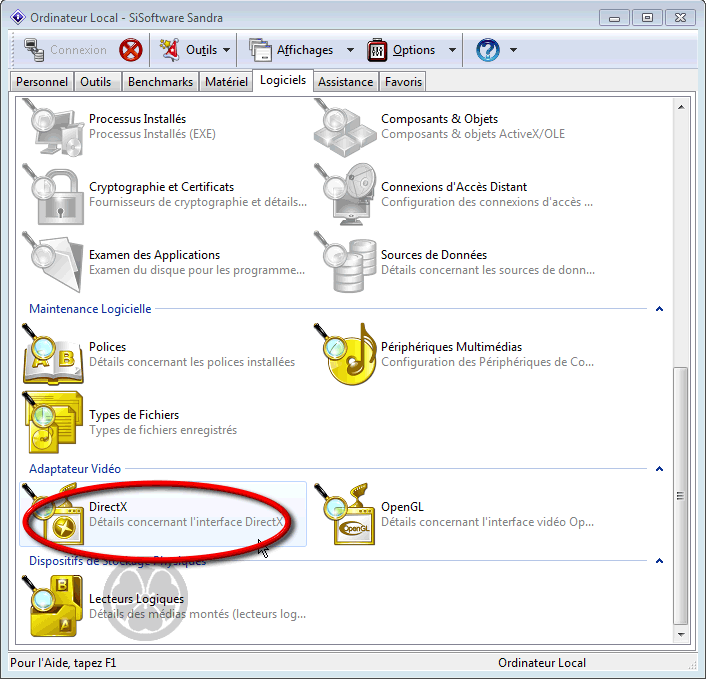Image resolution: width=706 pixels, height=680 pixels.
Task: Click the Affichages windows icon
Action: (x=260, y=50)
